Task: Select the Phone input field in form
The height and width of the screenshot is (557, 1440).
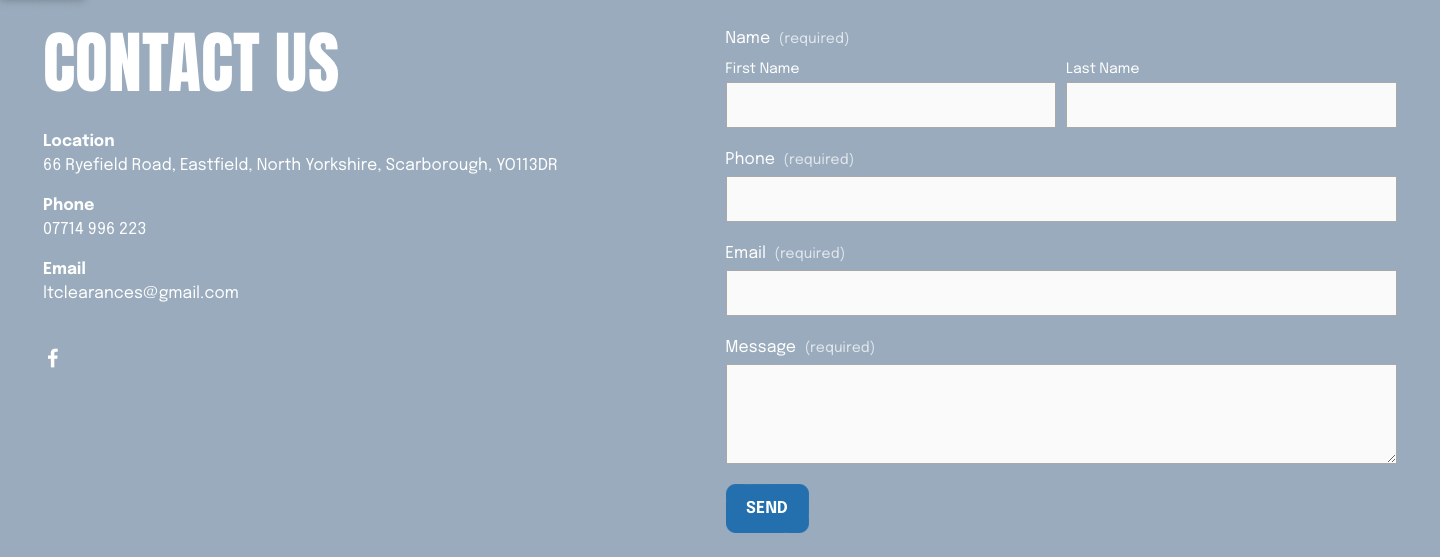Action: point(1060,199)
